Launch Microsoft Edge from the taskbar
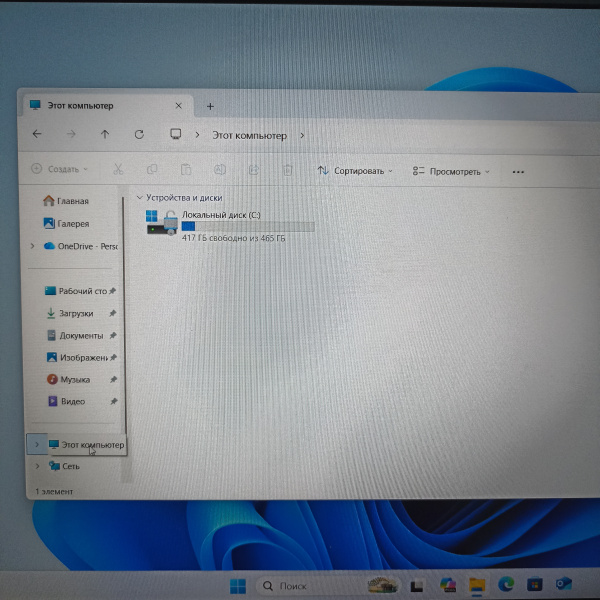 (x=507, y=584)
